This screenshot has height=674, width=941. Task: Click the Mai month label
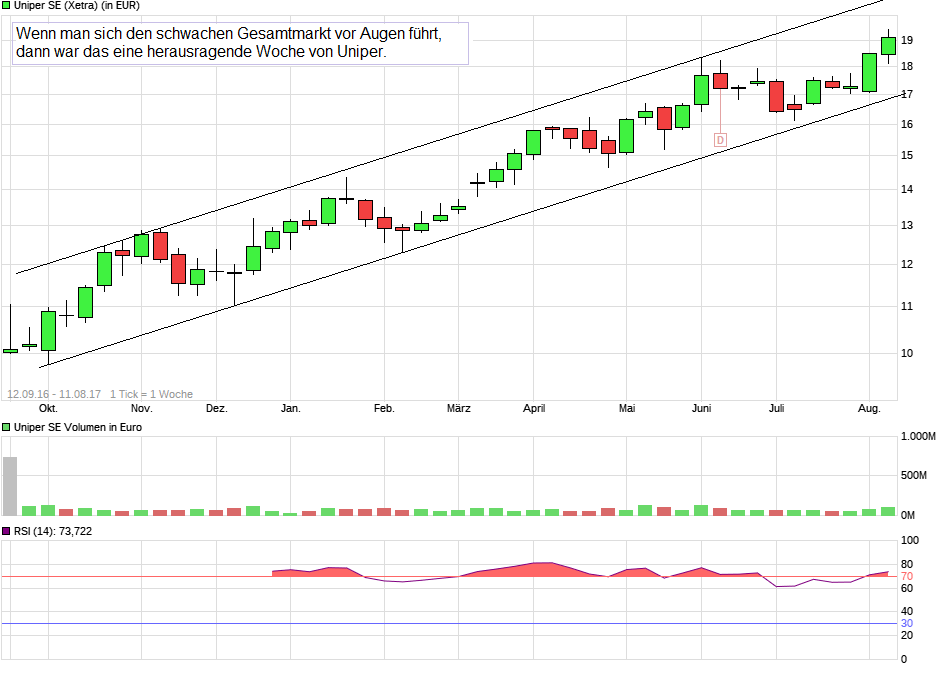[627, 409]
